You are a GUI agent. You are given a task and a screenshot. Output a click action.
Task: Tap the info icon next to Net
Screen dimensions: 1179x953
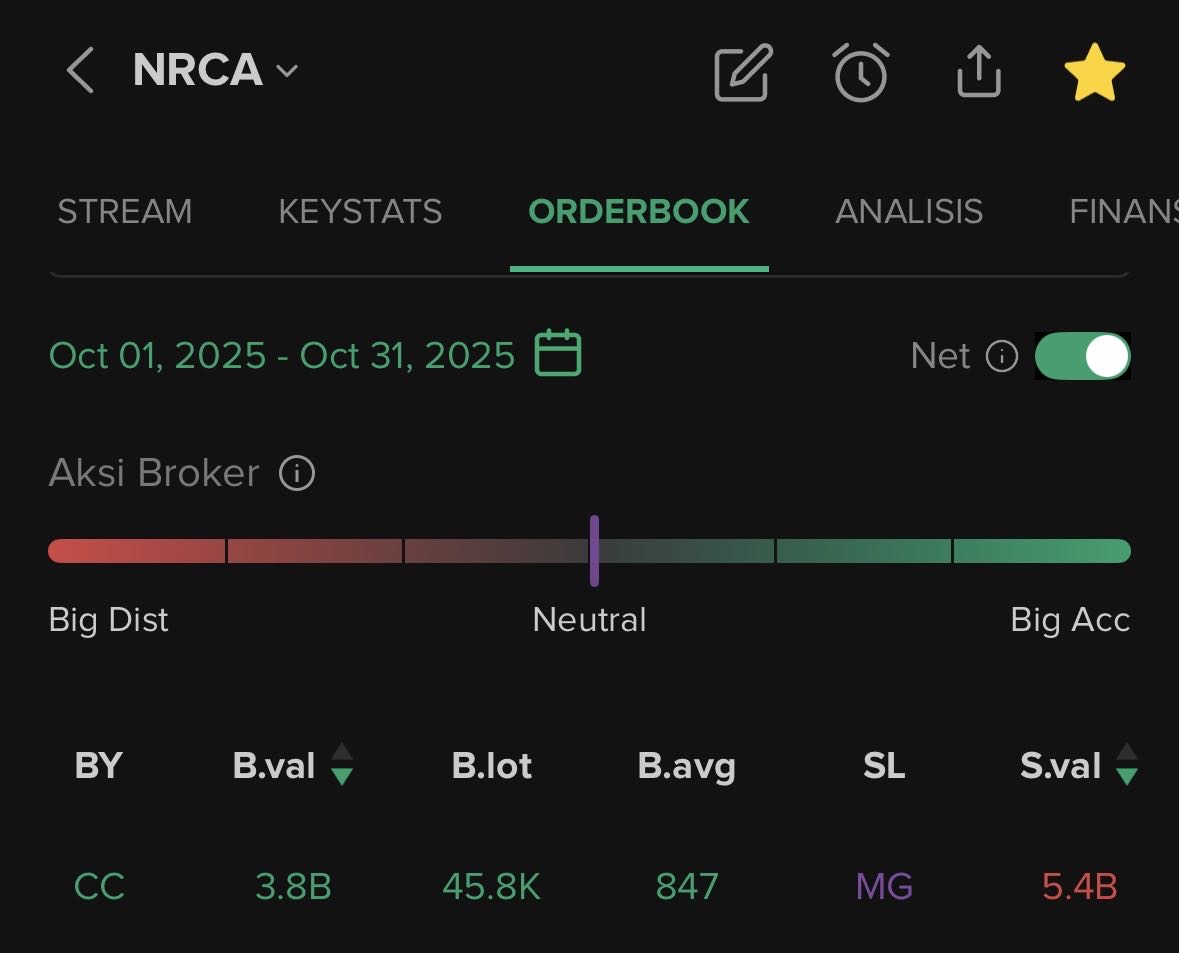pyautogui.click(x=1001, y=356)
